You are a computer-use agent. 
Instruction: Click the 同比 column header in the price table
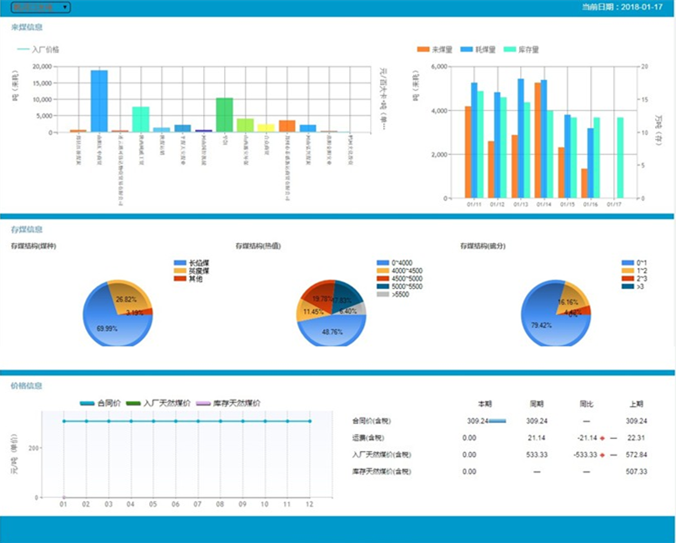[x=586, y=404]
